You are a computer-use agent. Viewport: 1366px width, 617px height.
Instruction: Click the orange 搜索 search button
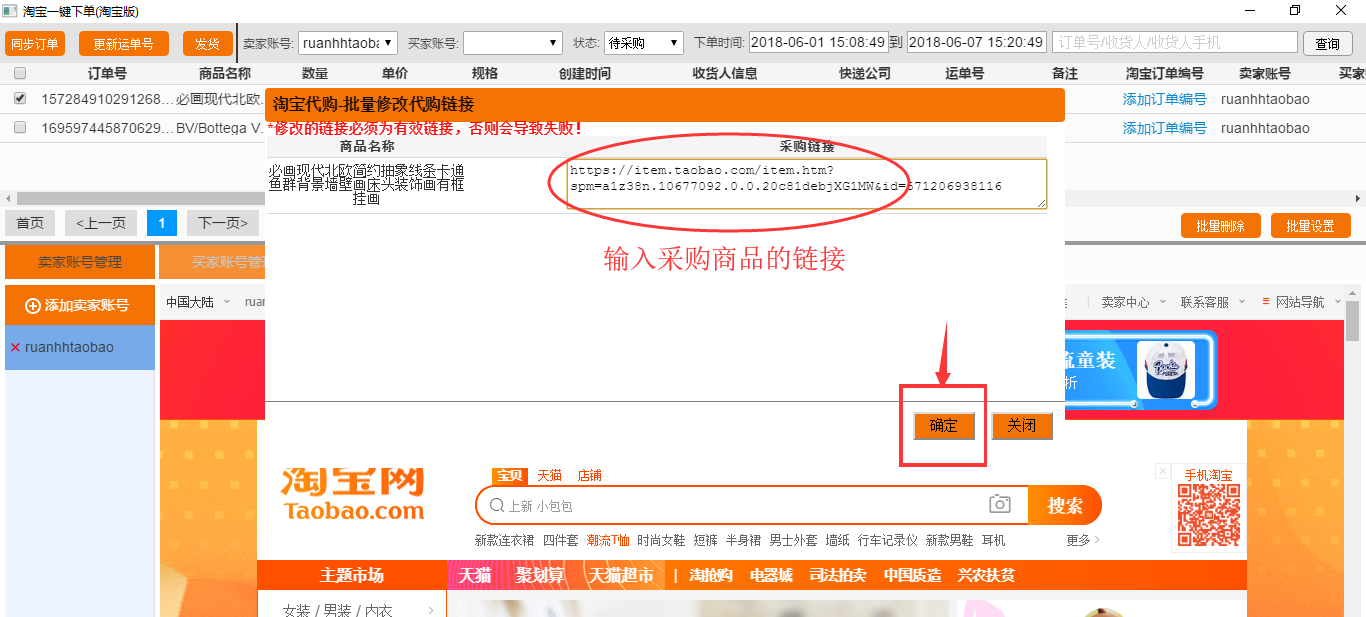click(x=1064, y=506)
